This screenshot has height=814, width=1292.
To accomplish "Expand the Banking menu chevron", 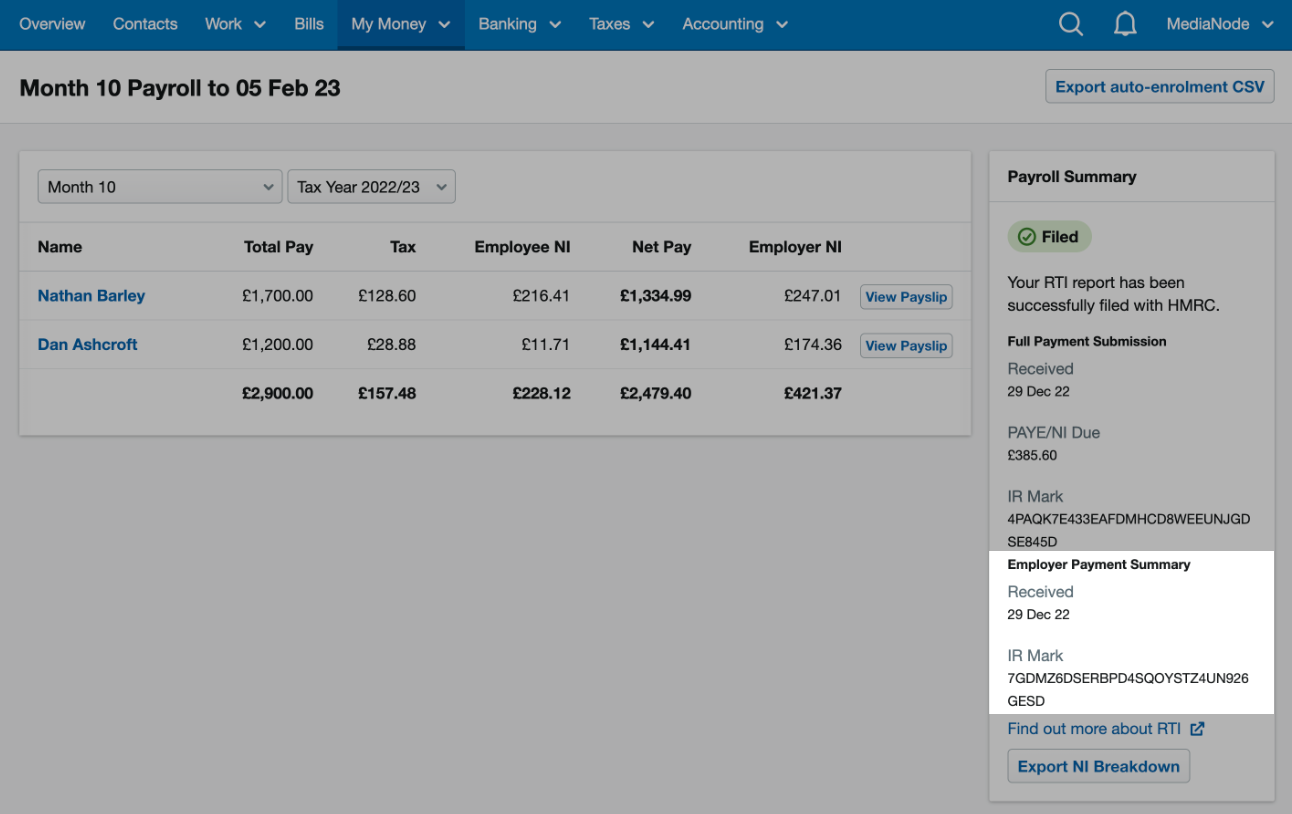I will 556,24.
